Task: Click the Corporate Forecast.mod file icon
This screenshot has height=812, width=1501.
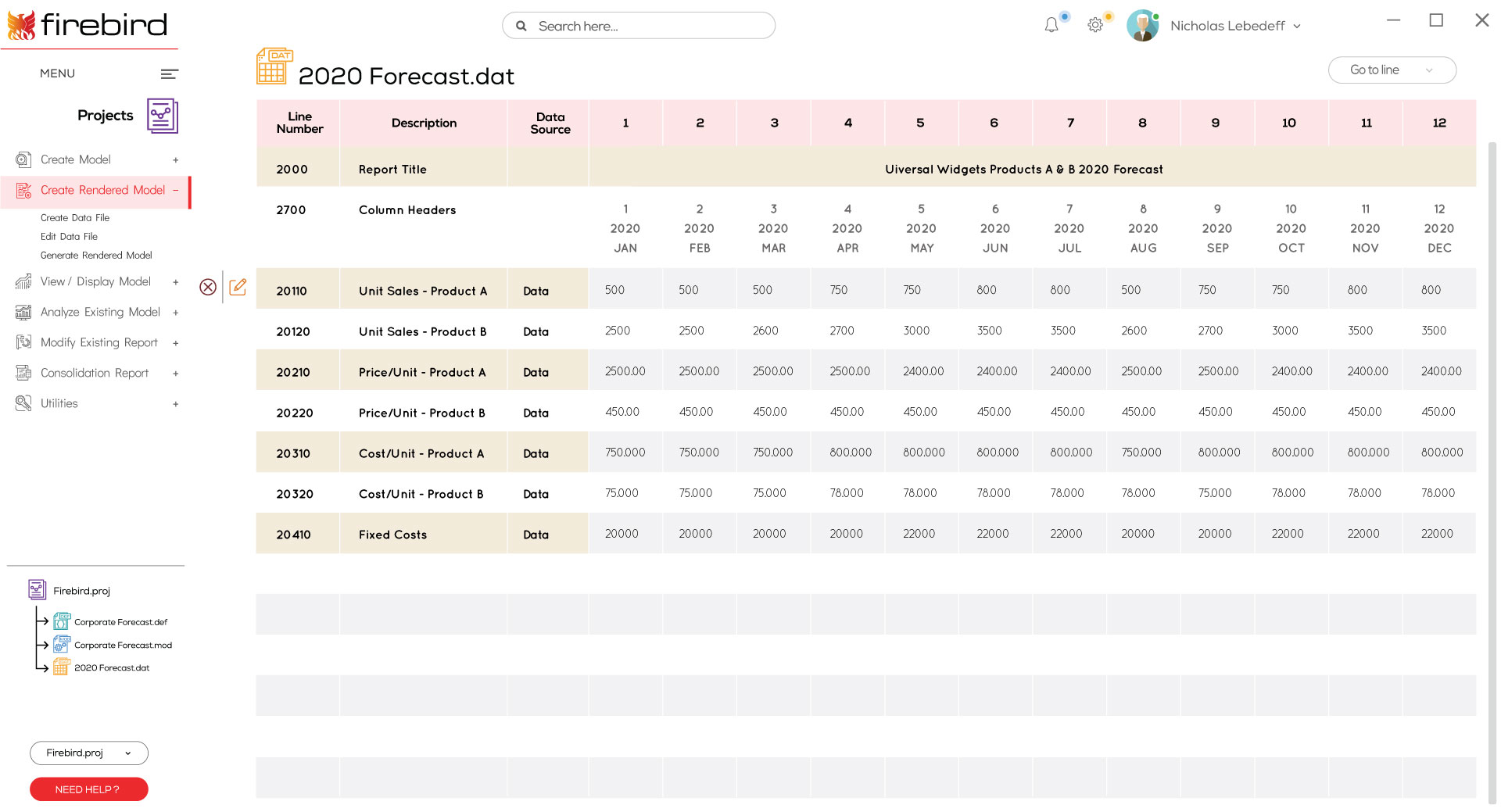Action: [62, 645]
